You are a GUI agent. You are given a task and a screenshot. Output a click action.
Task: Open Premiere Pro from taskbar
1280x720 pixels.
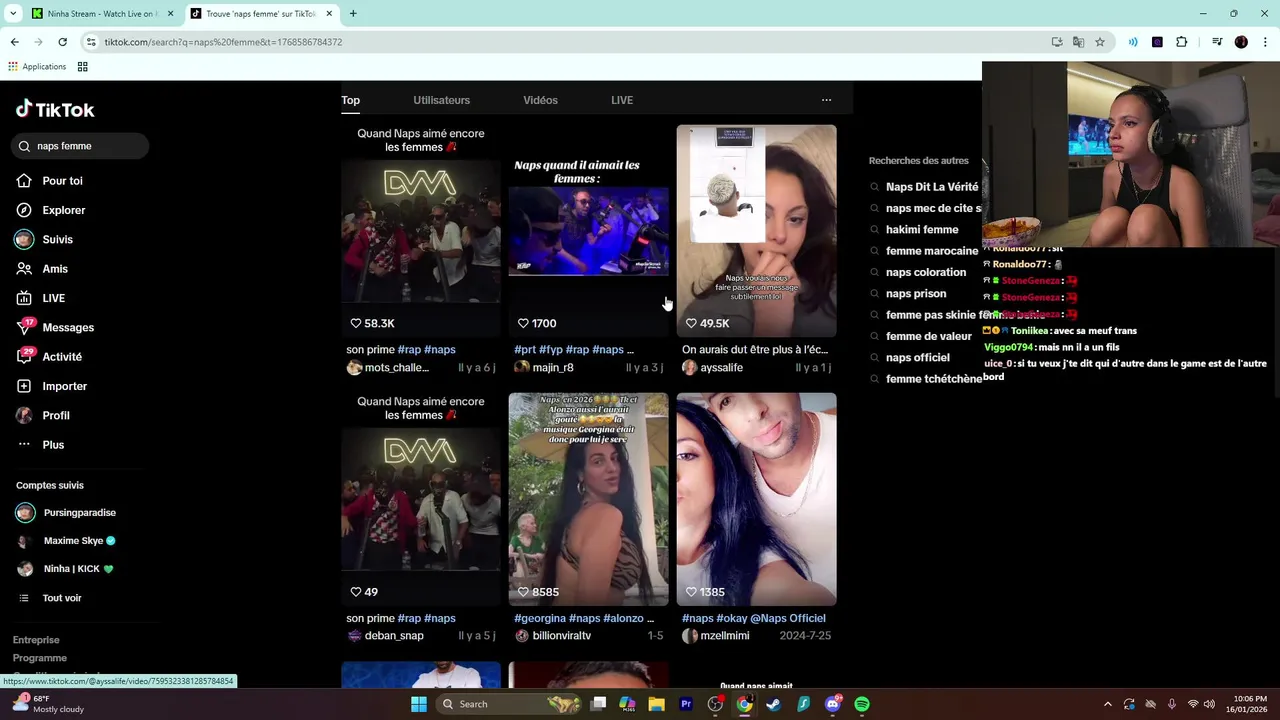(x=686, y=704)
